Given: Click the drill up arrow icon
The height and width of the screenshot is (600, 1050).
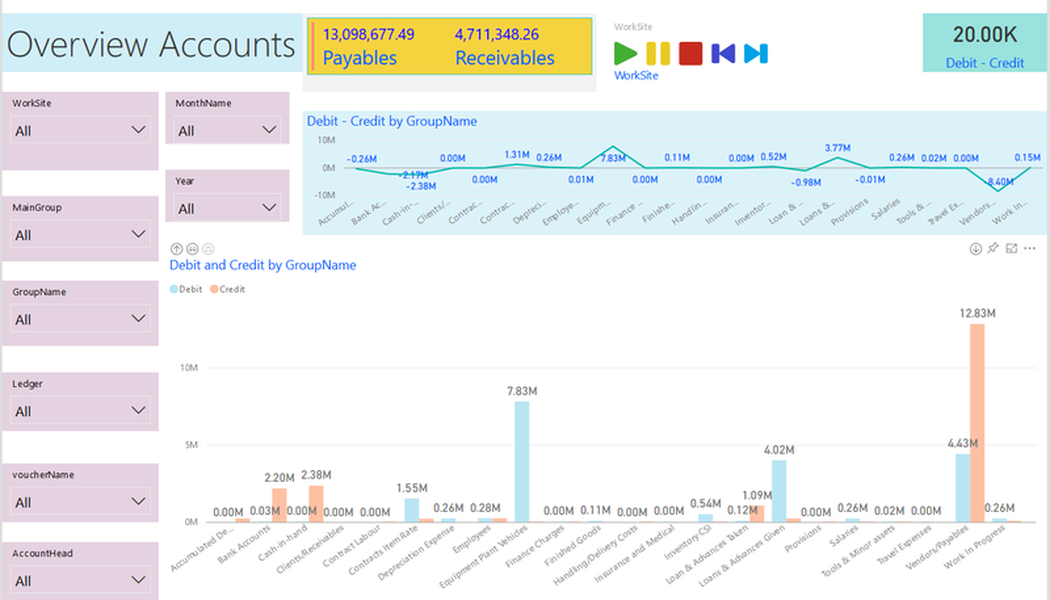Looking at the screenshot, I should [x=177, y=248].
